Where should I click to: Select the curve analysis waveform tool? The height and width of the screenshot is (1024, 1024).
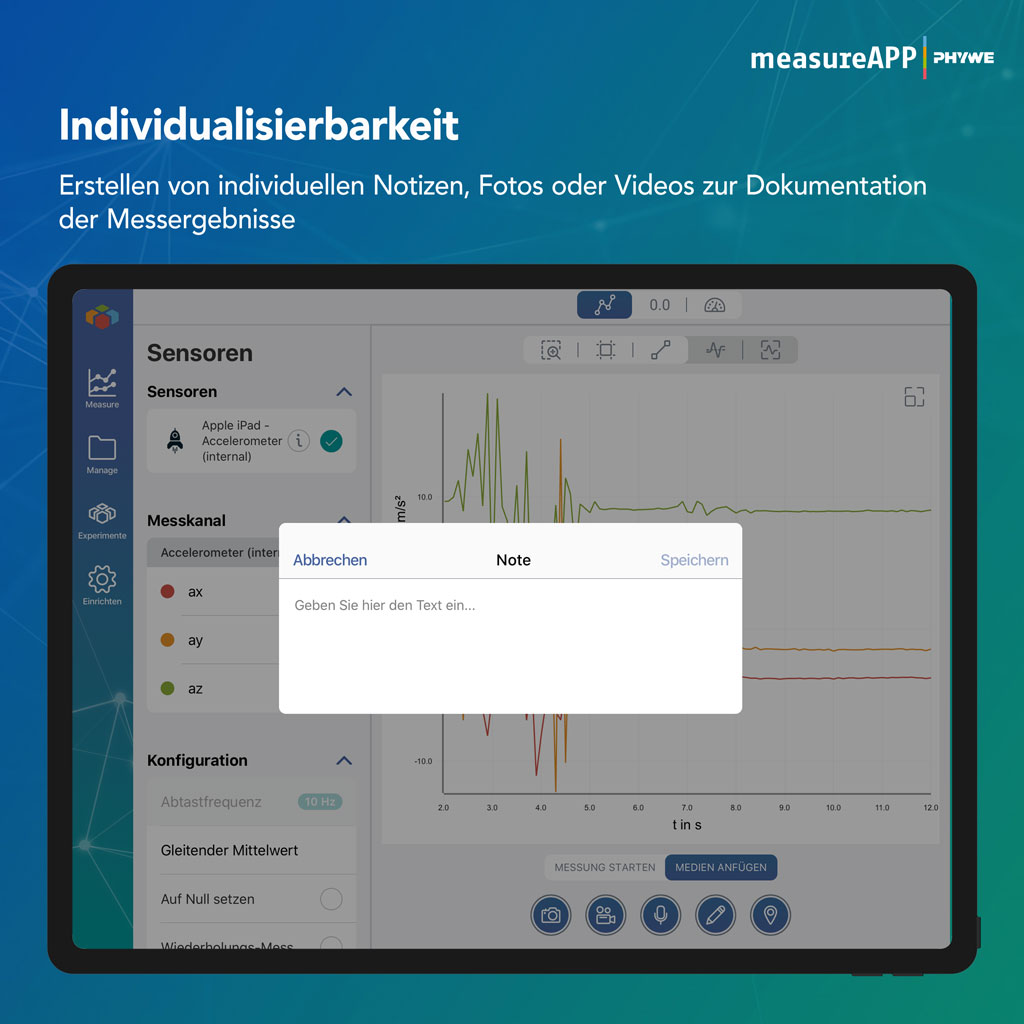pyautogui.click(x=716, y=350)
